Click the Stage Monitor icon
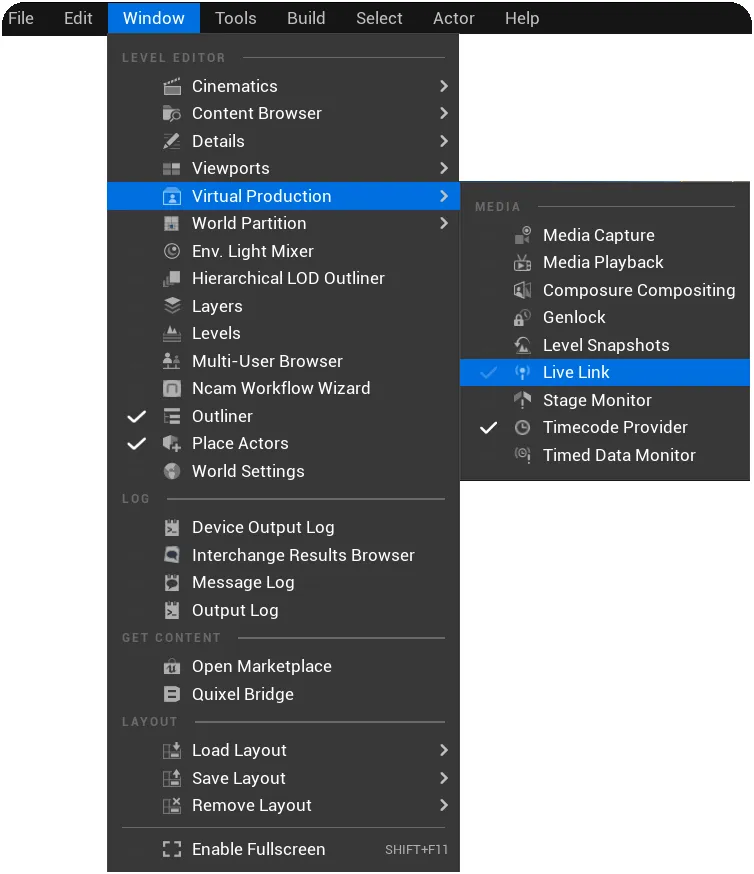 tap(522, 400)
